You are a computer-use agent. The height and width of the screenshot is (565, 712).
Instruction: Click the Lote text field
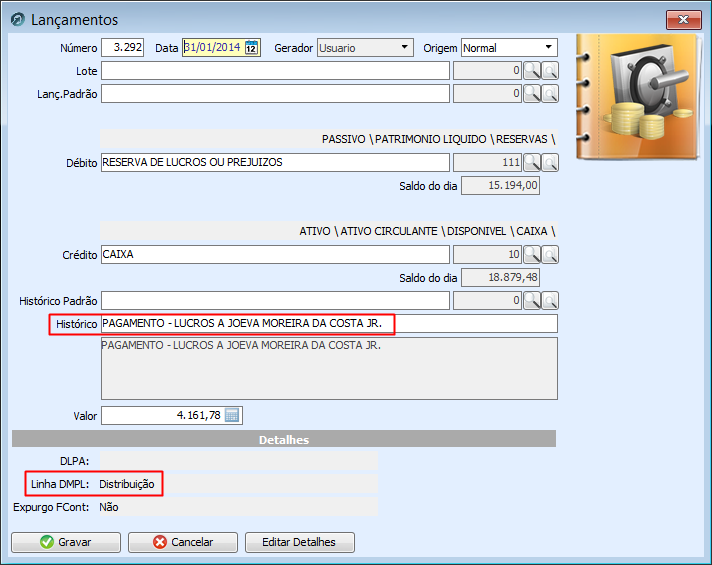(x=275, y=71)
